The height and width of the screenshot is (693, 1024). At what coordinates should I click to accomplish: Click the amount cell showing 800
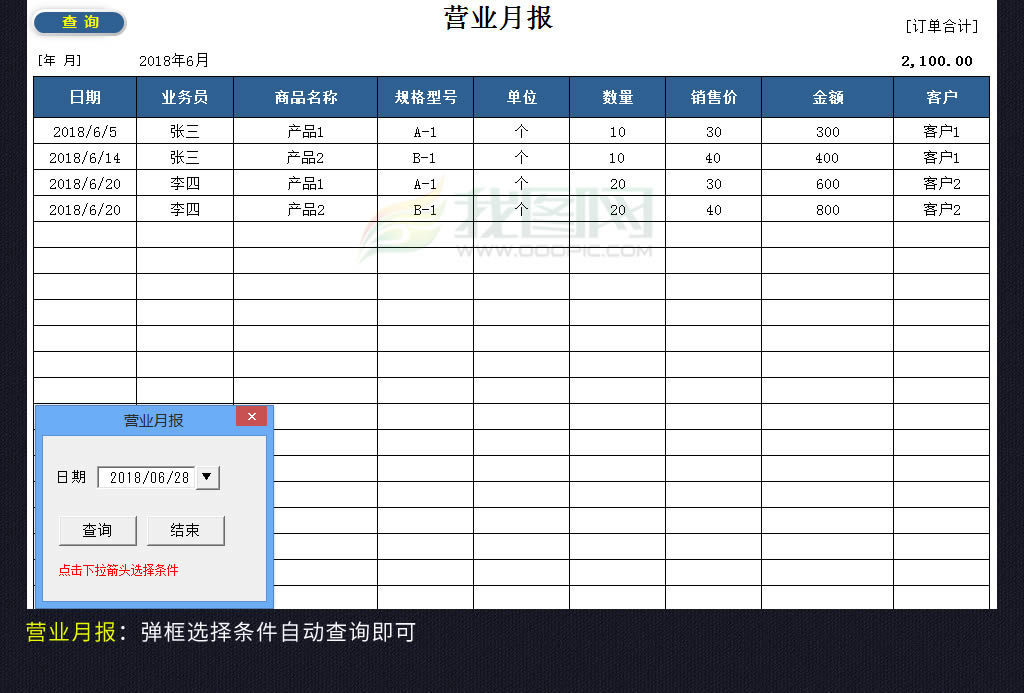pyautogui.click(x=827, y=210)
